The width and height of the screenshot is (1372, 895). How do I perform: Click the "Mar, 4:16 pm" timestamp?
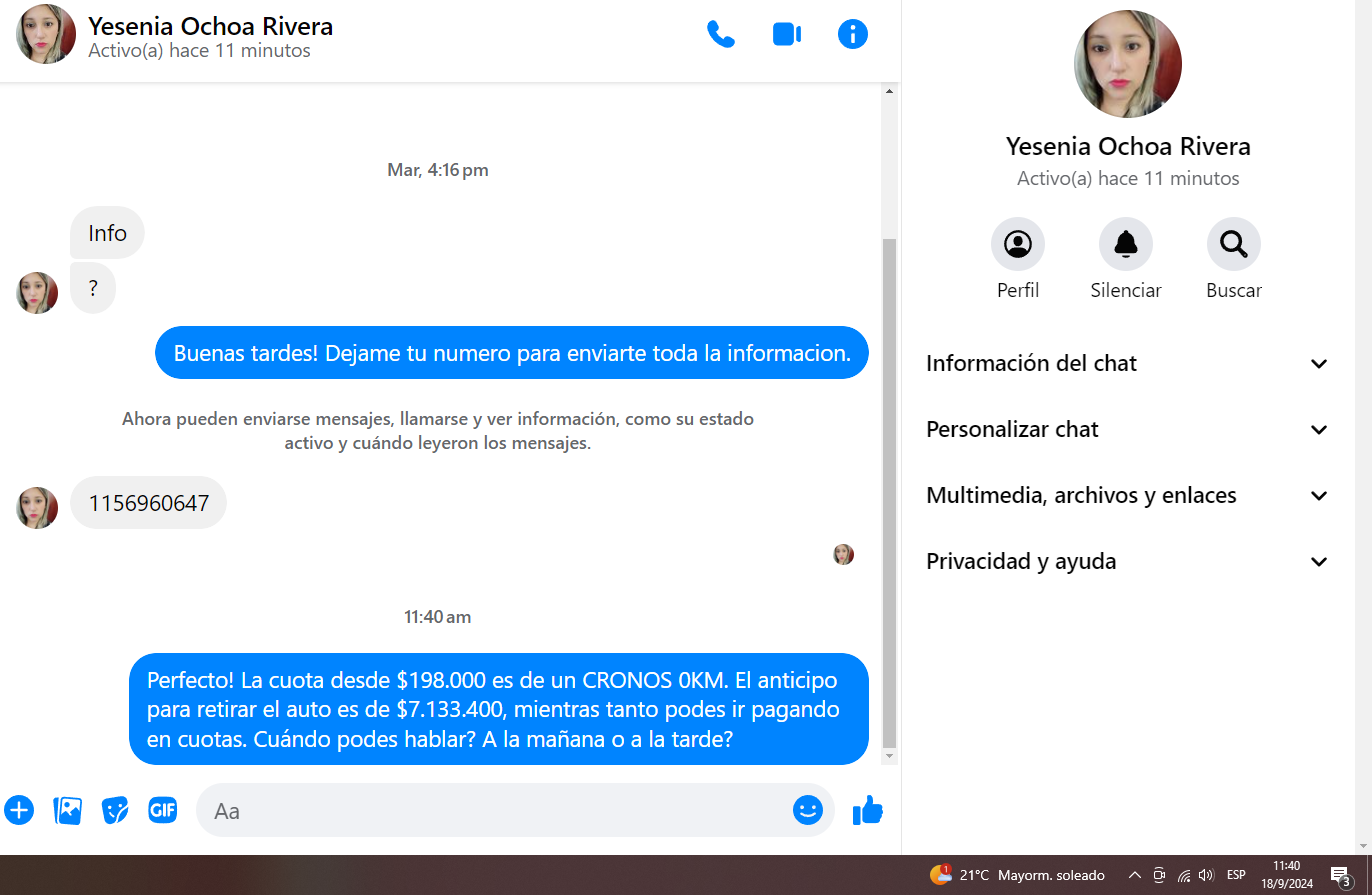(x=438, y=170)
